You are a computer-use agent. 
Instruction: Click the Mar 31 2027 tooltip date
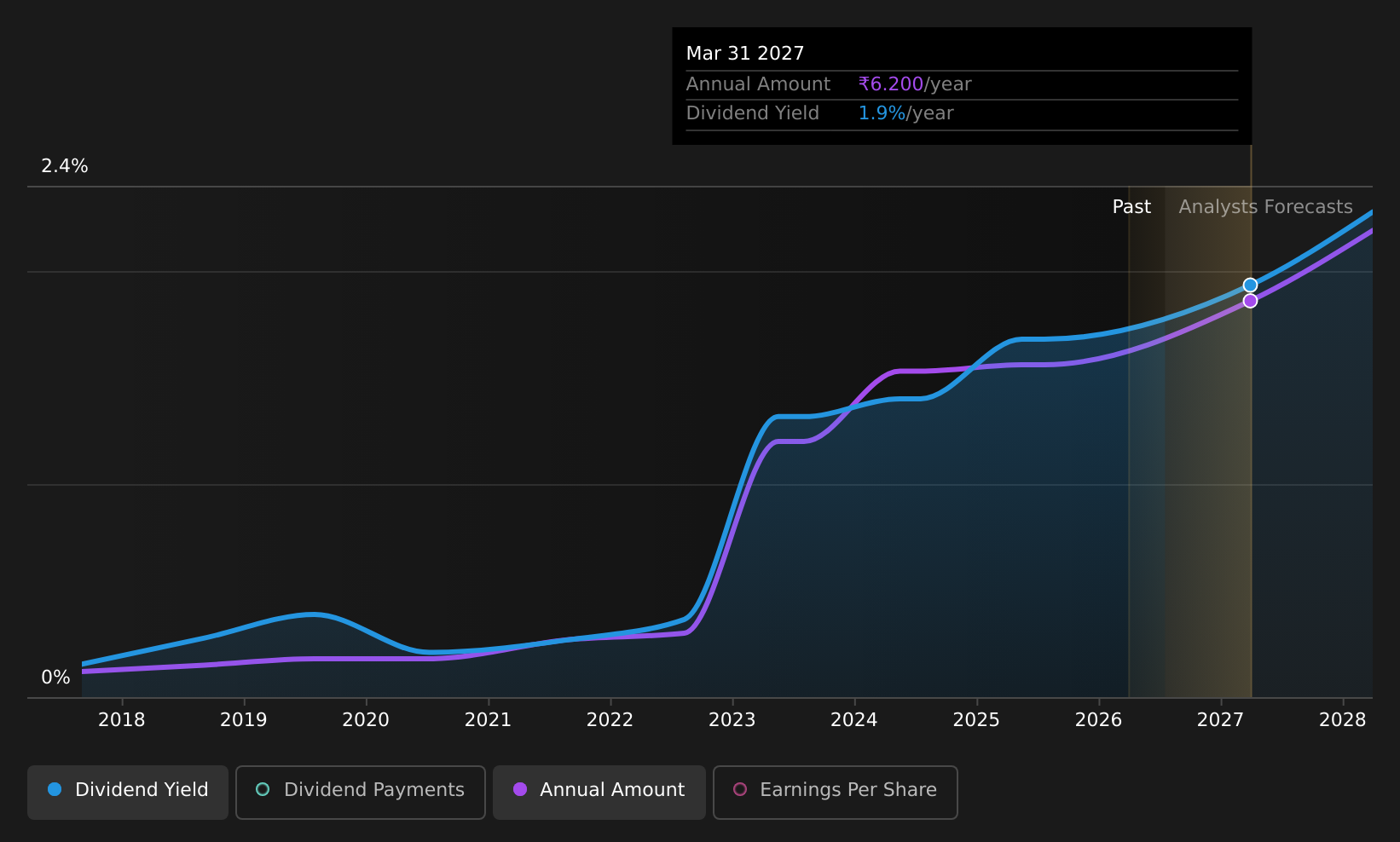745,54
